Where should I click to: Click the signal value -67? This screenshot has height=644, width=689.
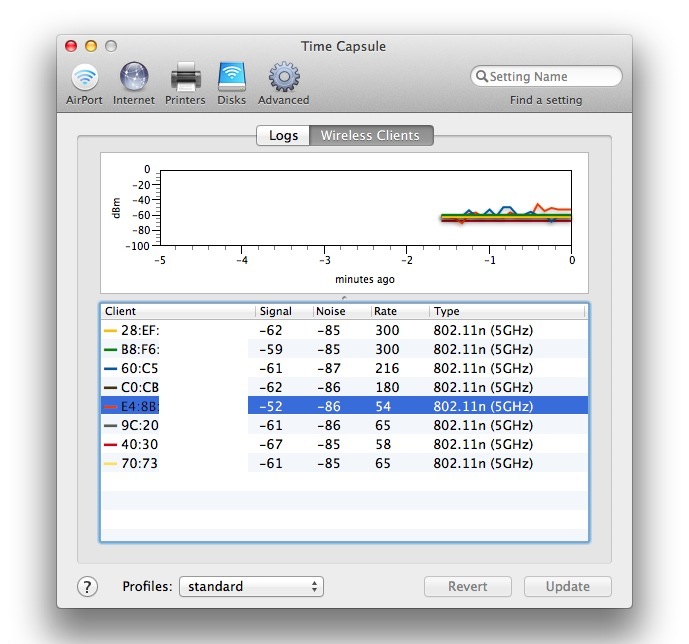271,444
